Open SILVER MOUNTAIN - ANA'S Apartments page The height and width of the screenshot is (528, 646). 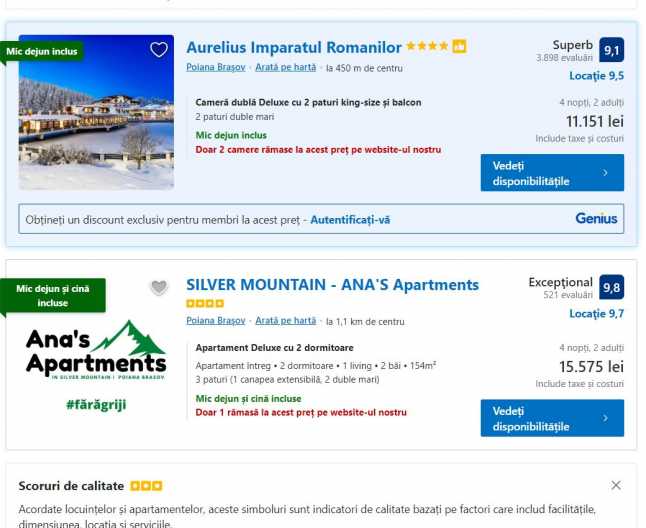[x=332, y=285]
